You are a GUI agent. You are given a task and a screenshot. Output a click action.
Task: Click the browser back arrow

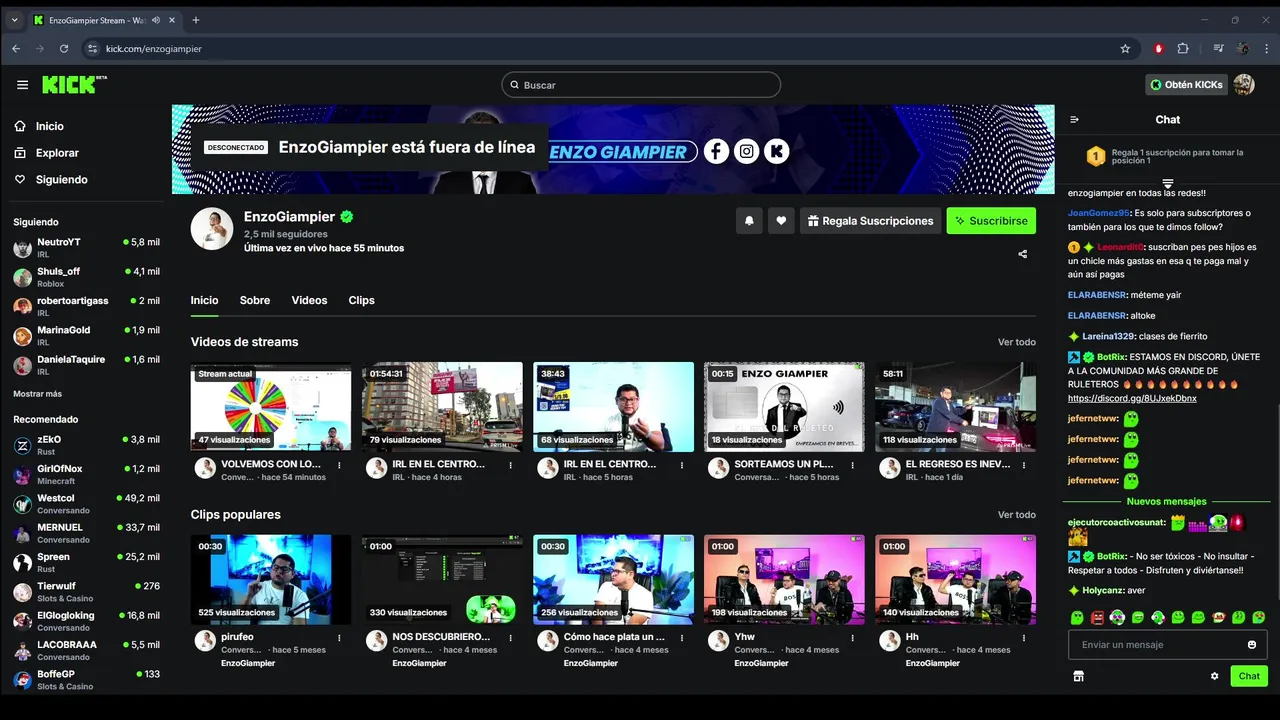[x=16, y=48]
